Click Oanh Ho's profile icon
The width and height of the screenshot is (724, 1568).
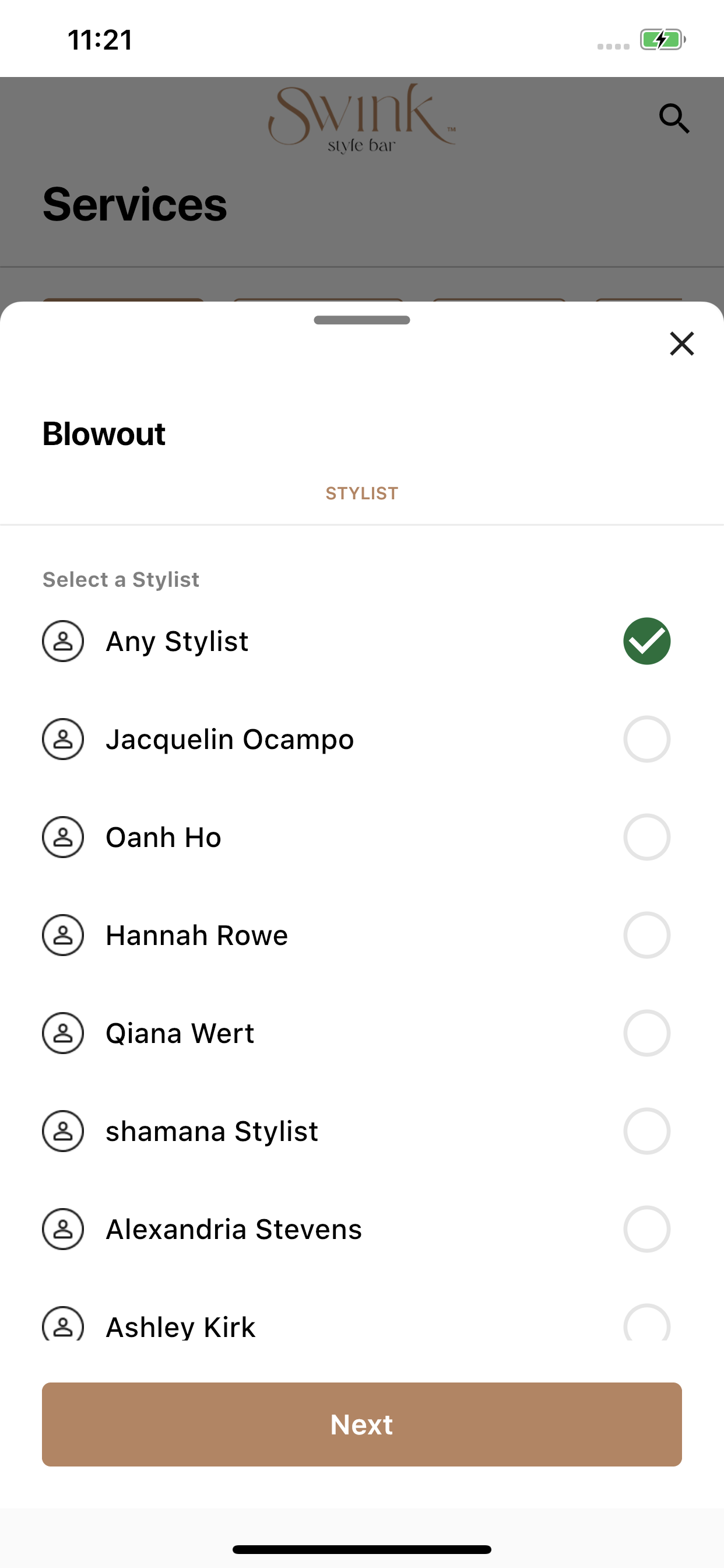tap(63, 837)
